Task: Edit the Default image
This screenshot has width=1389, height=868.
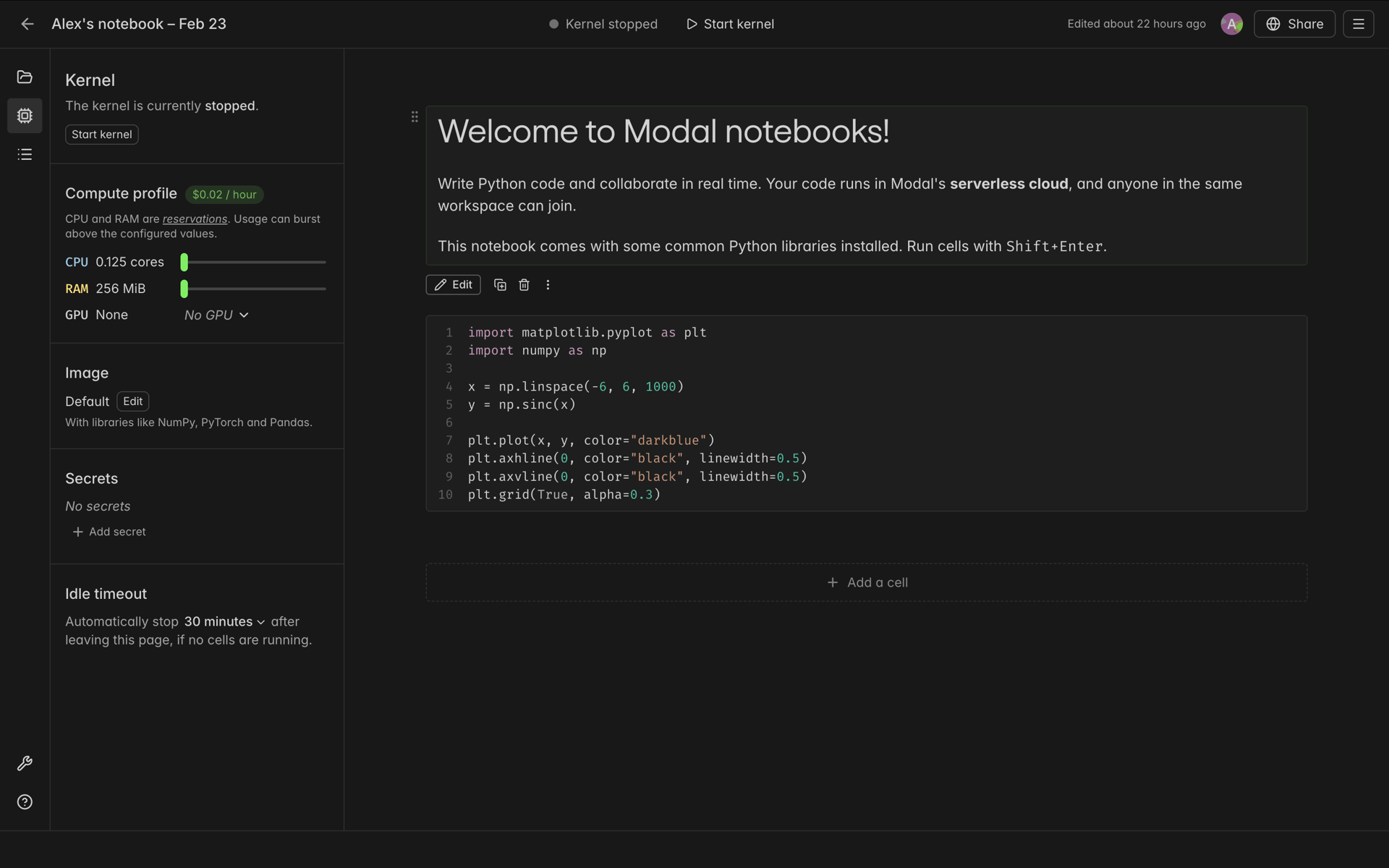Action: point(132,401)
